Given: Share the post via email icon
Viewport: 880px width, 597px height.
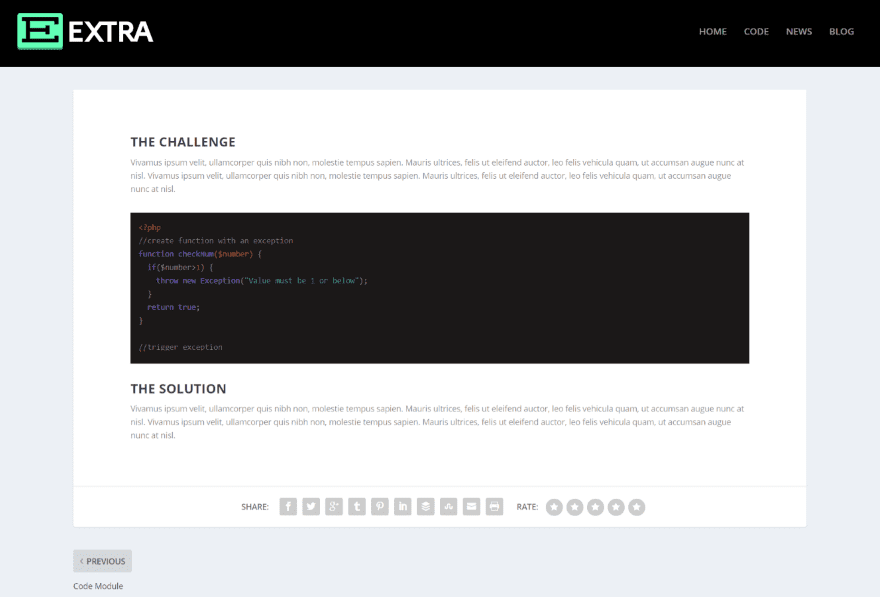Looking at the screenshot, I should 472,507.
